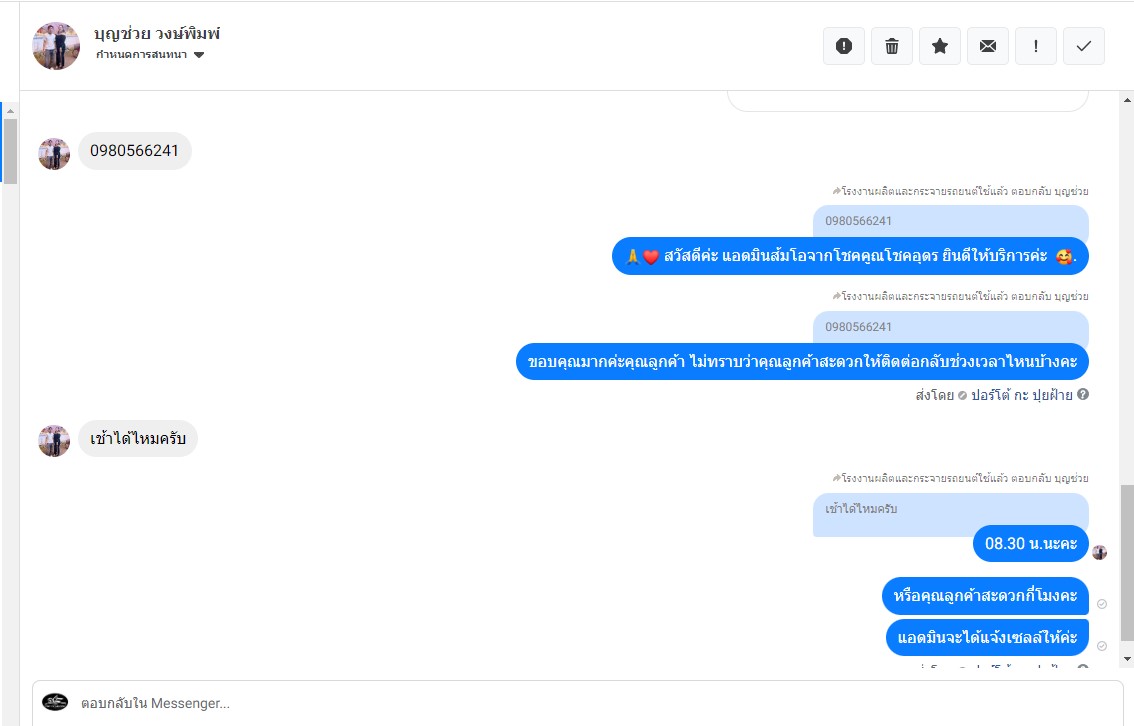Open conversation assignment dropdown under contact name
Screen dimensions: 1134x726
150,55
